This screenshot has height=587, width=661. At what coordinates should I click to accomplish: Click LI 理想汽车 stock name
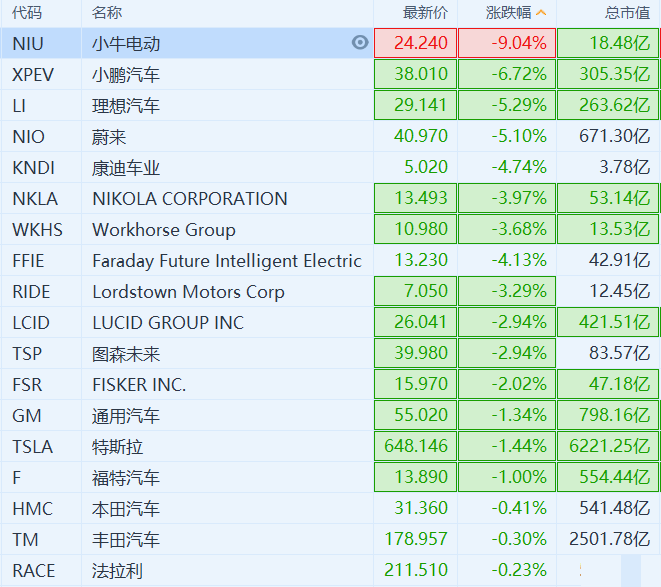click(x=125, y=106)
